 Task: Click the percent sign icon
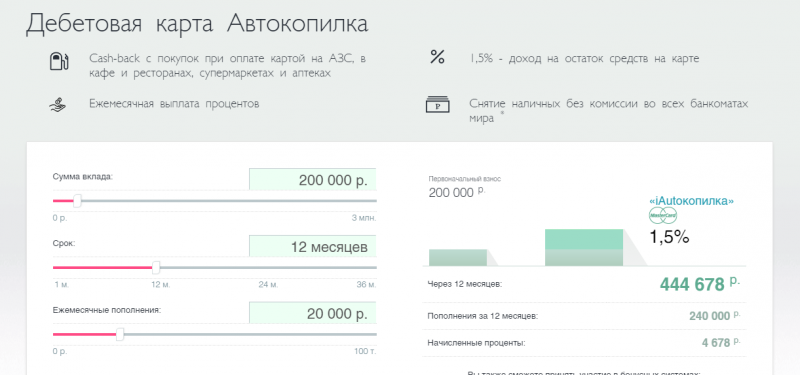point(437,57)
